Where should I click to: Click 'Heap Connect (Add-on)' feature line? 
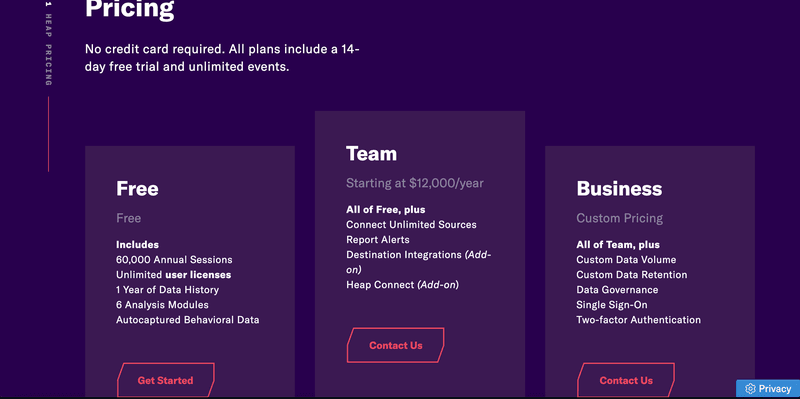click(403, 285)
